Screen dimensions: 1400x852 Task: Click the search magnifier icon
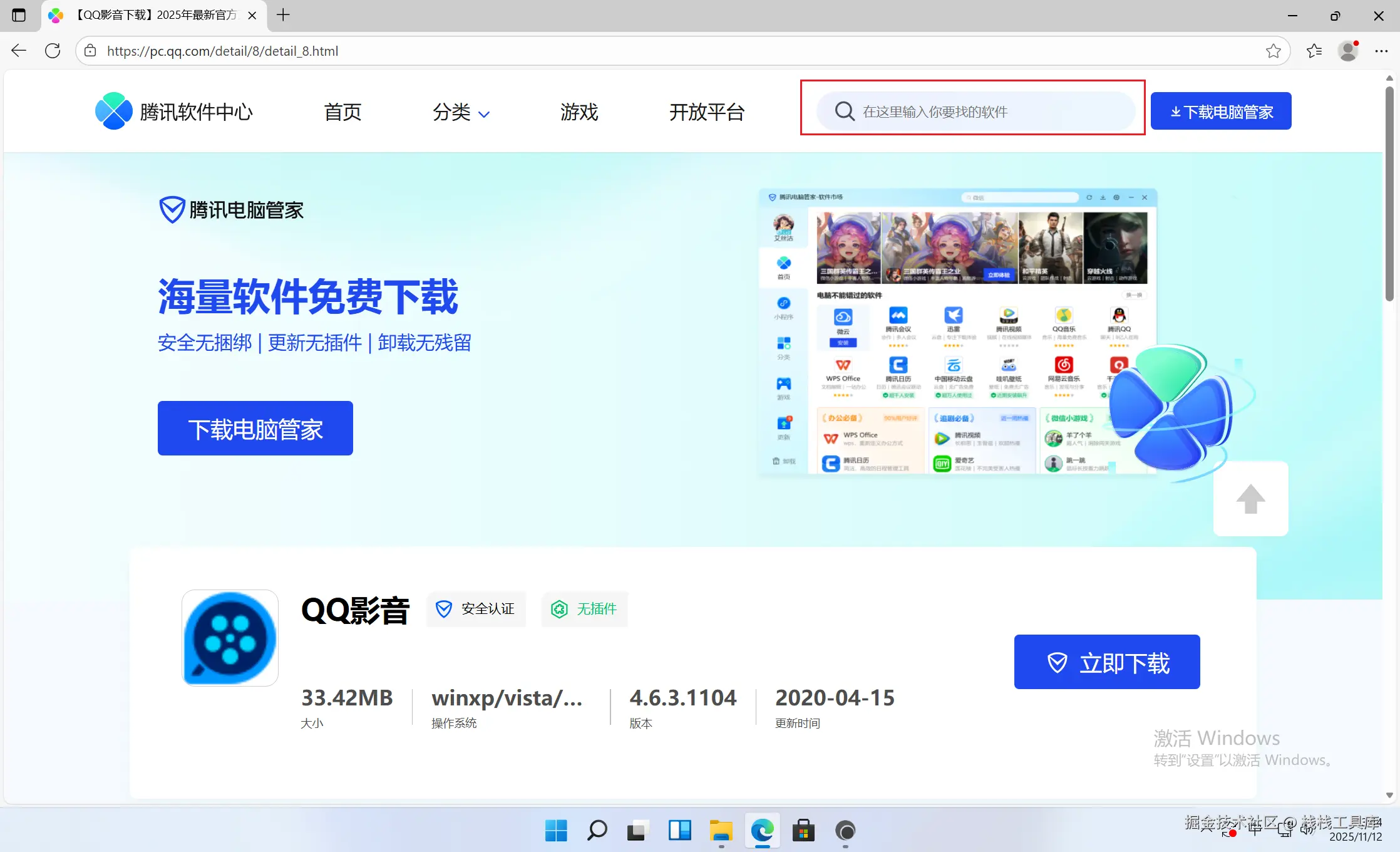click(x=844, y=112)
